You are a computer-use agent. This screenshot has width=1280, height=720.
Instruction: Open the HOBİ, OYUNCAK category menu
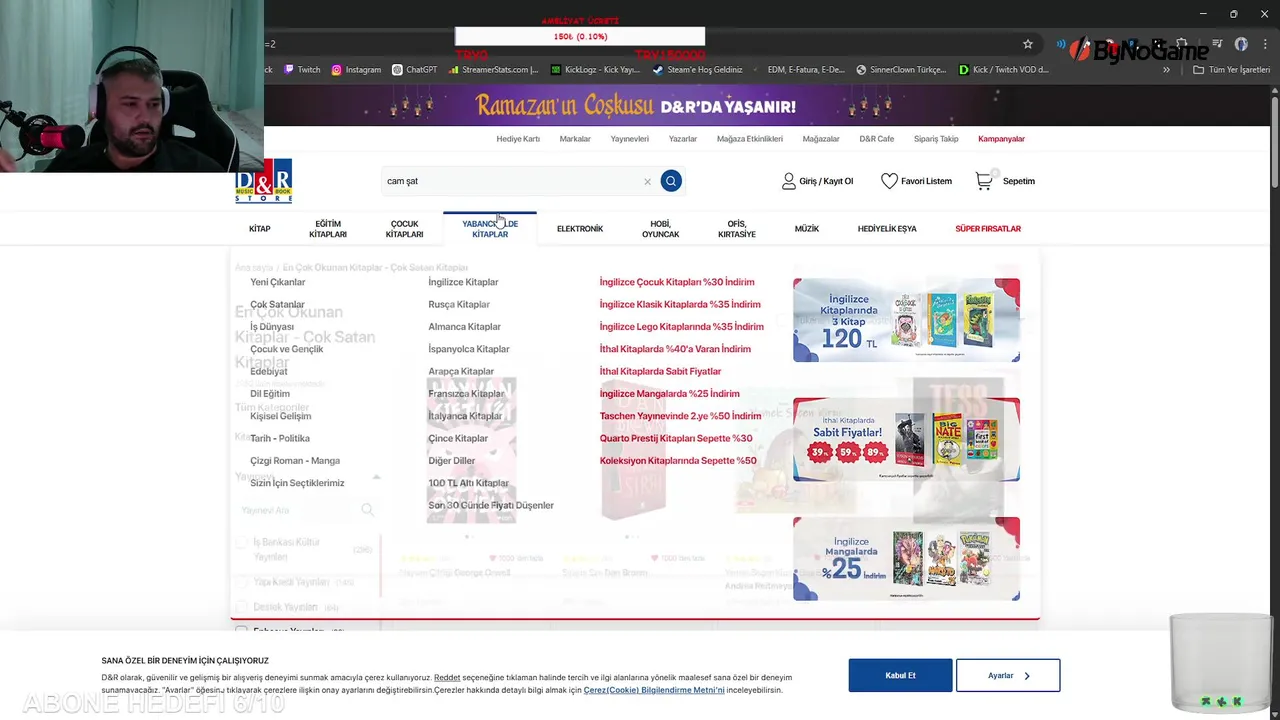[660, 229]
